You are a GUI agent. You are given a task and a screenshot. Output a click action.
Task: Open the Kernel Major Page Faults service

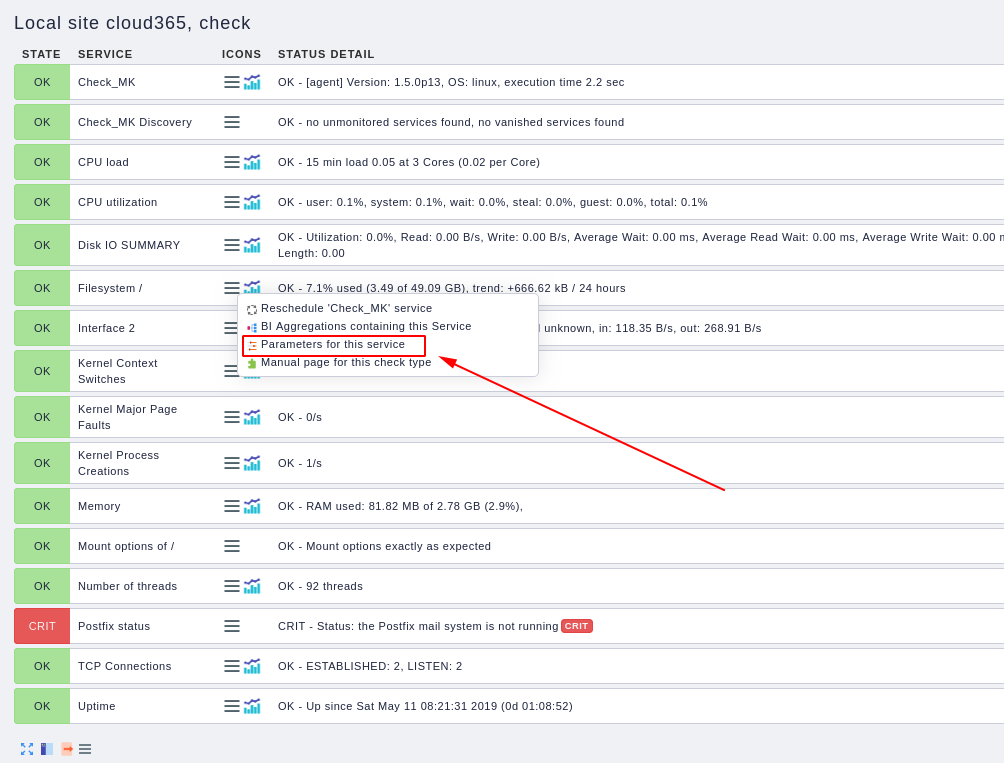[127, 417]
